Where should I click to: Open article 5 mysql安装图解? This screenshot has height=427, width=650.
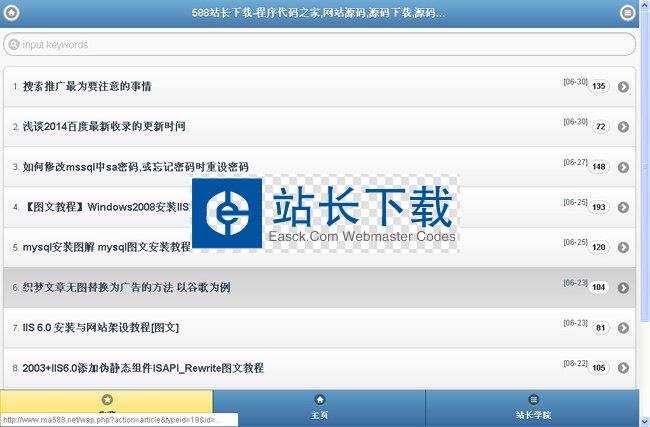(x=319, y=247)
